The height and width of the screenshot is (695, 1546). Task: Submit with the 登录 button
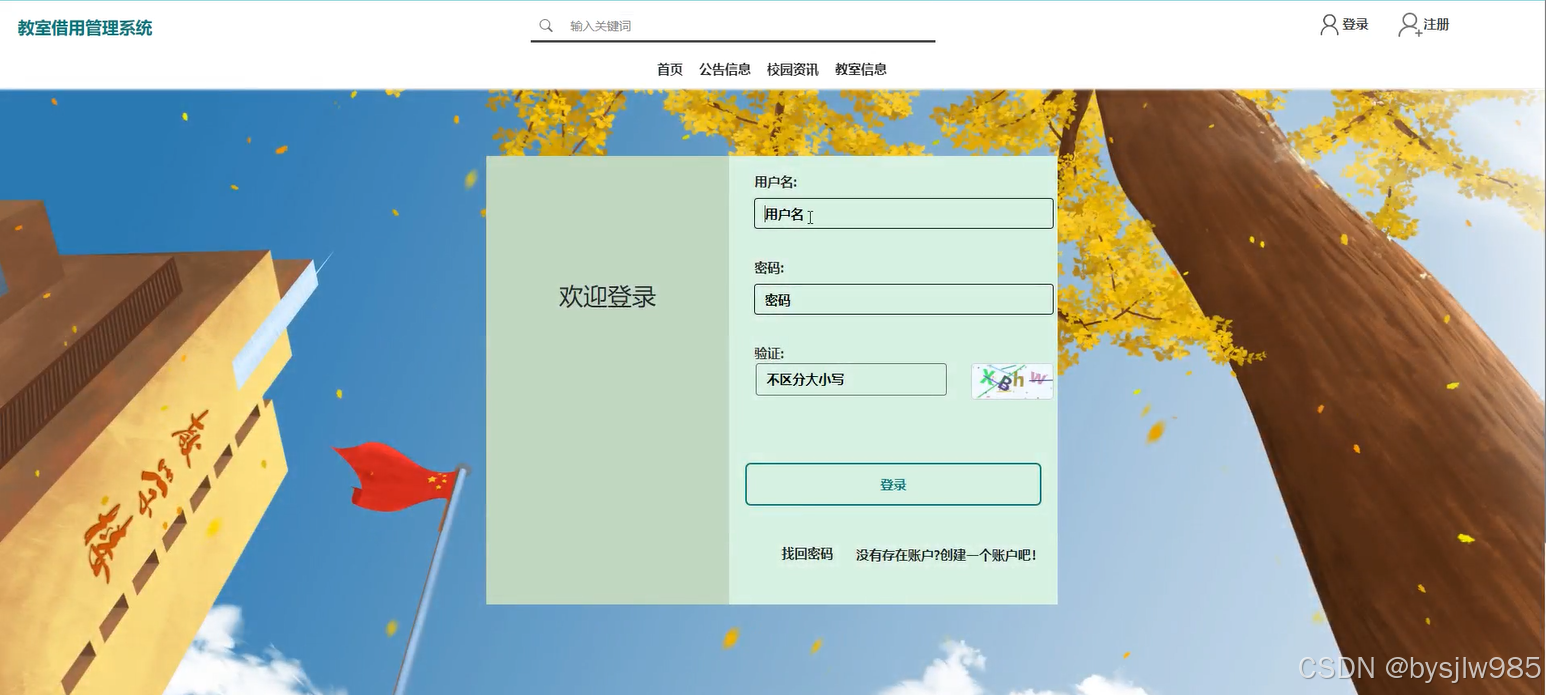click(x=893, y=485)
